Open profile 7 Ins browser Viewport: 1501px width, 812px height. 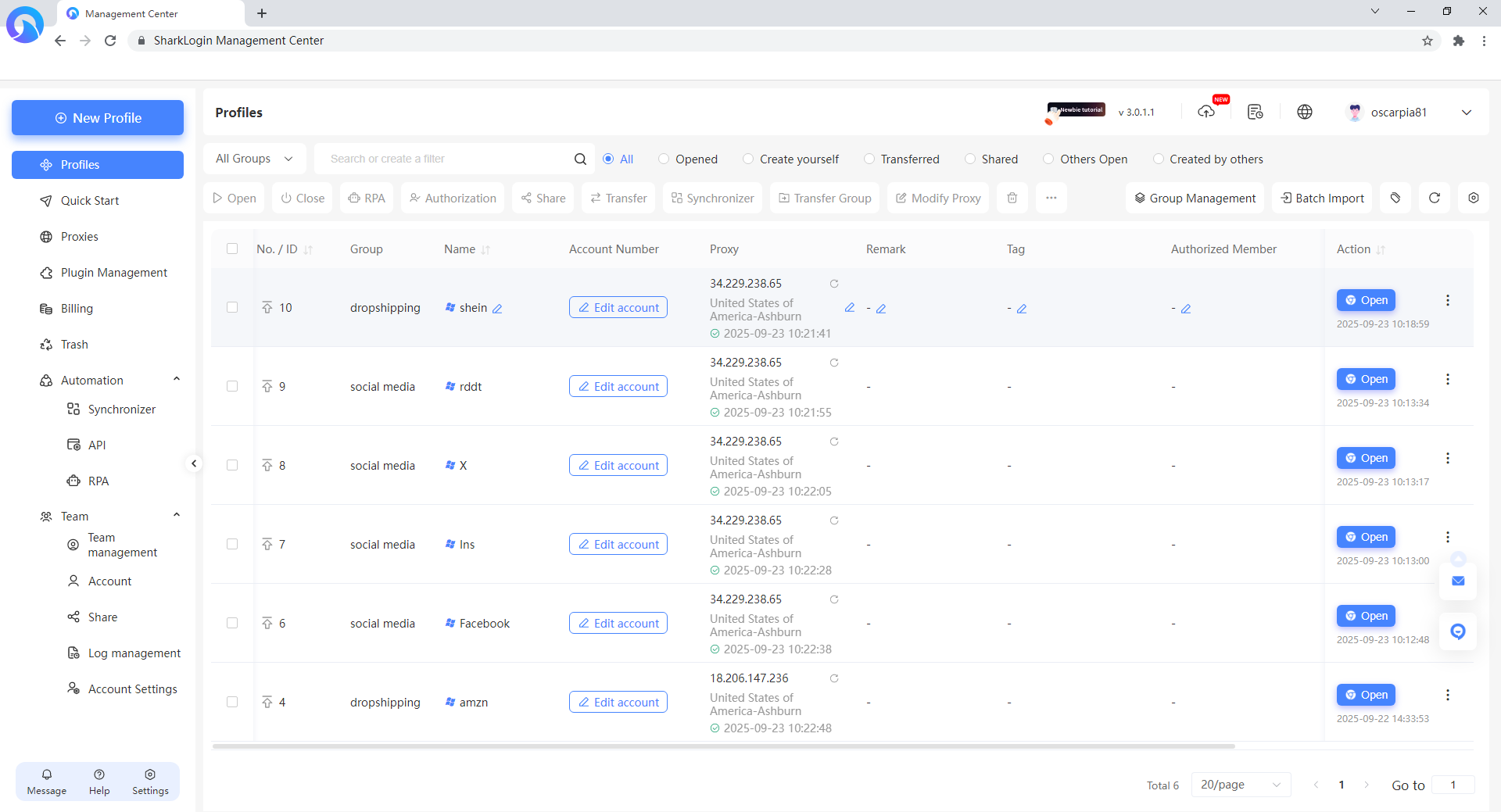point(1366,537)
